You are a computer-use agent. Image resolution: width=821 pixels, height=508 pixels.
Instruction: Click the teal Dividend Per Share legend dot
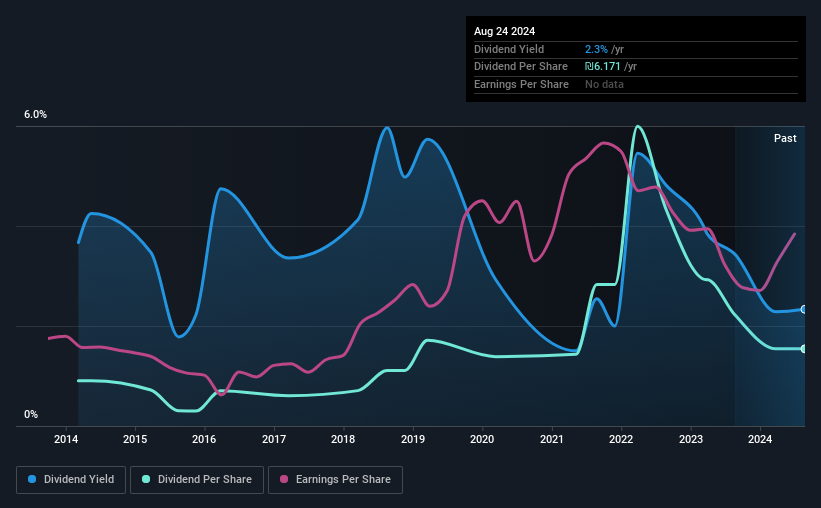pos(146,479)
